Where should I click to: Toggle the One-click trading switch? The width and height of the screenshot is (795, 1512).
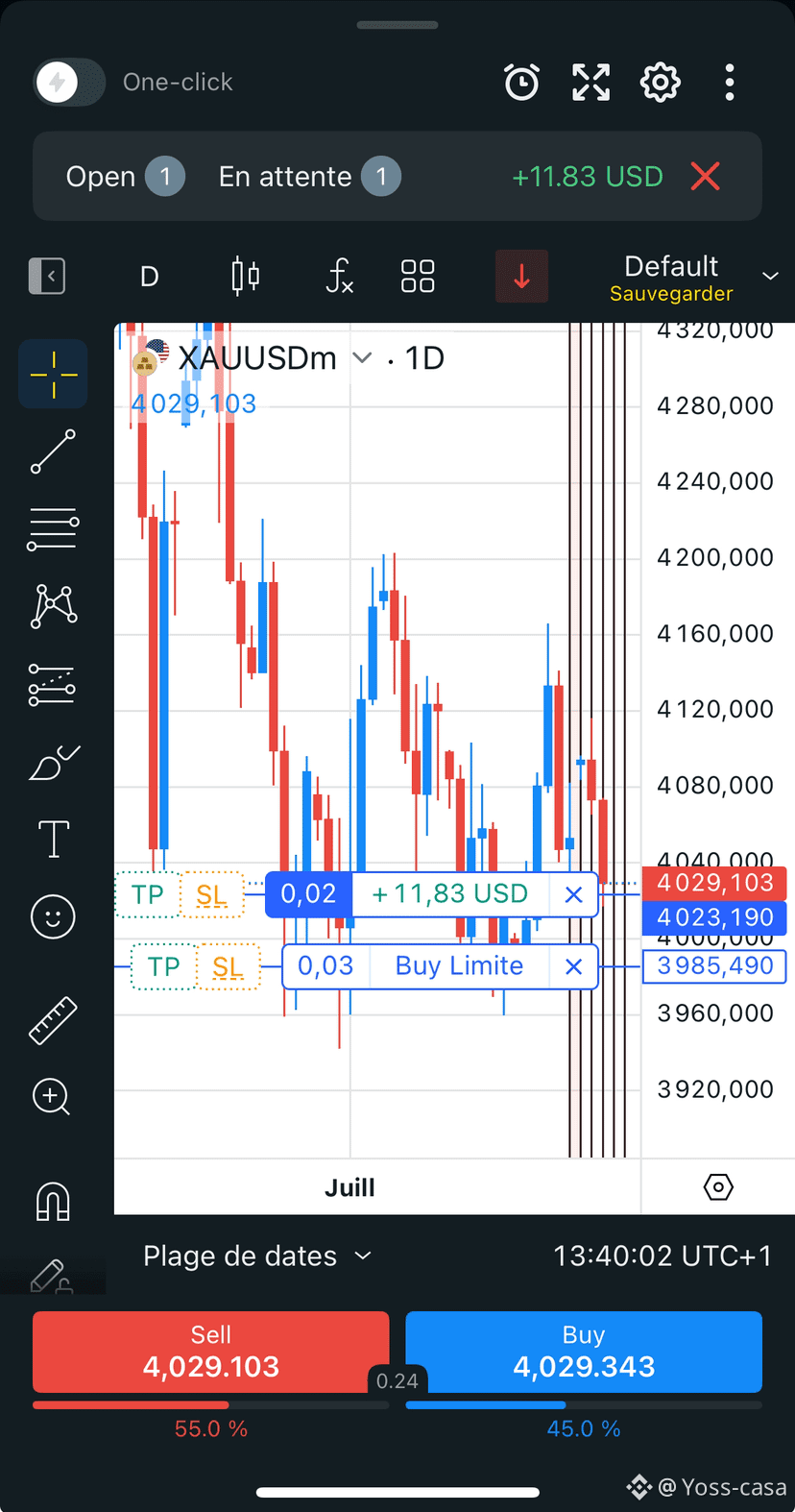coord(69,82)
